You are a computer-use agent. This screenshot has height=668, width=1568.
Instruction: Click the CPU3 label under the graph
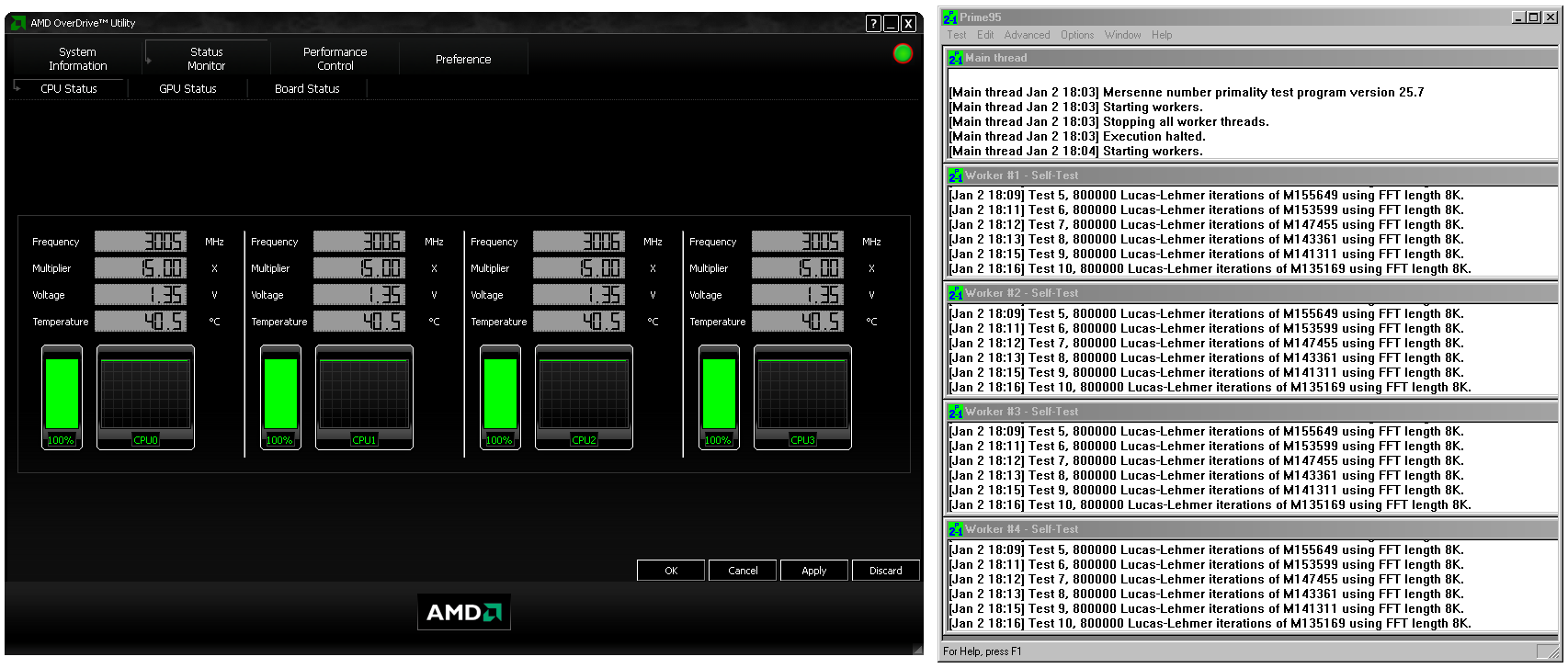(802, 440)
